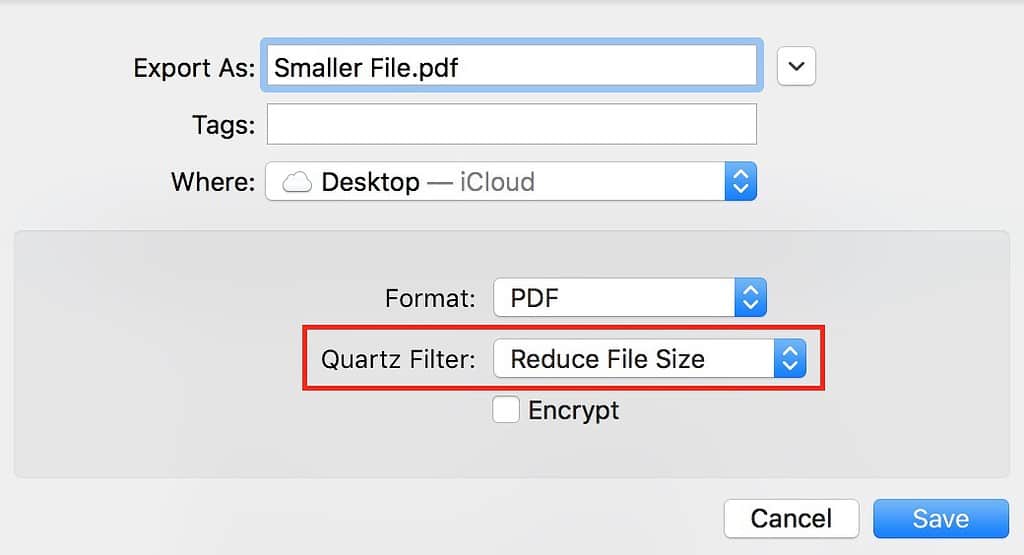Click the "Format:" label
Viewport: 1024px width, 555px height.
coord(430,298)
